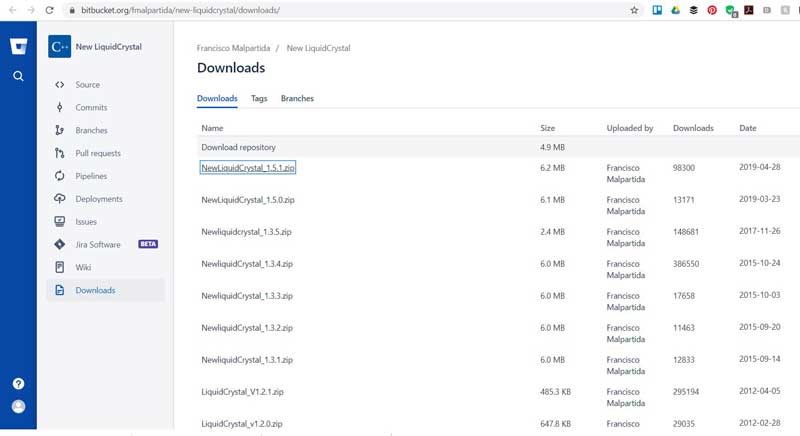Click the Pull requests icon
Screen dimensions: 800x436
click(x=60, y=153)
